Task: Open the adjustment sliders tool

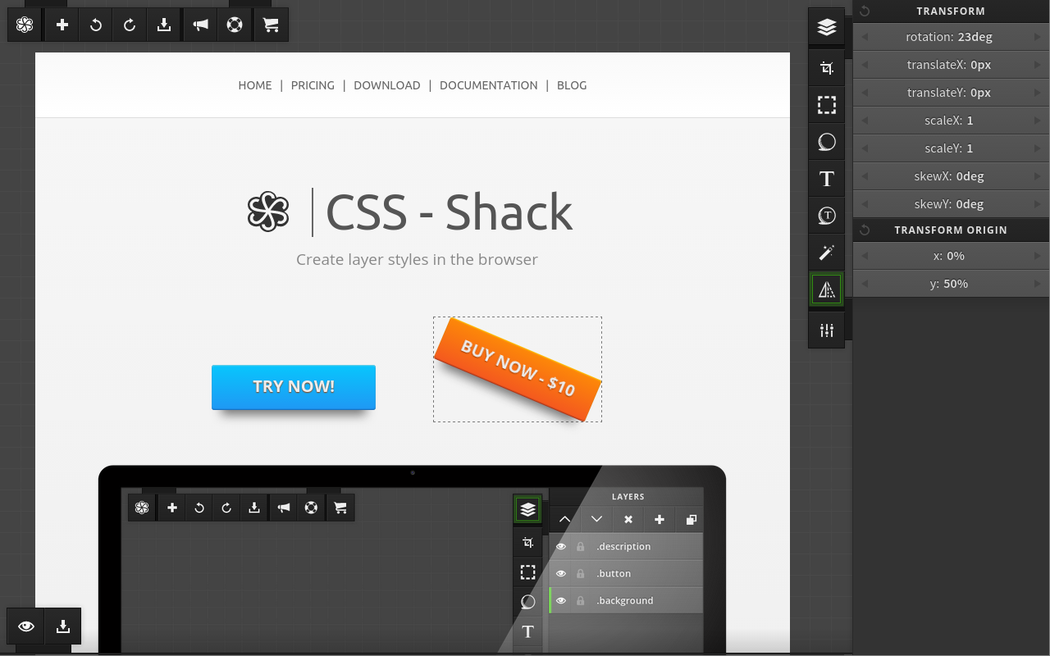Action: [826, 330]
